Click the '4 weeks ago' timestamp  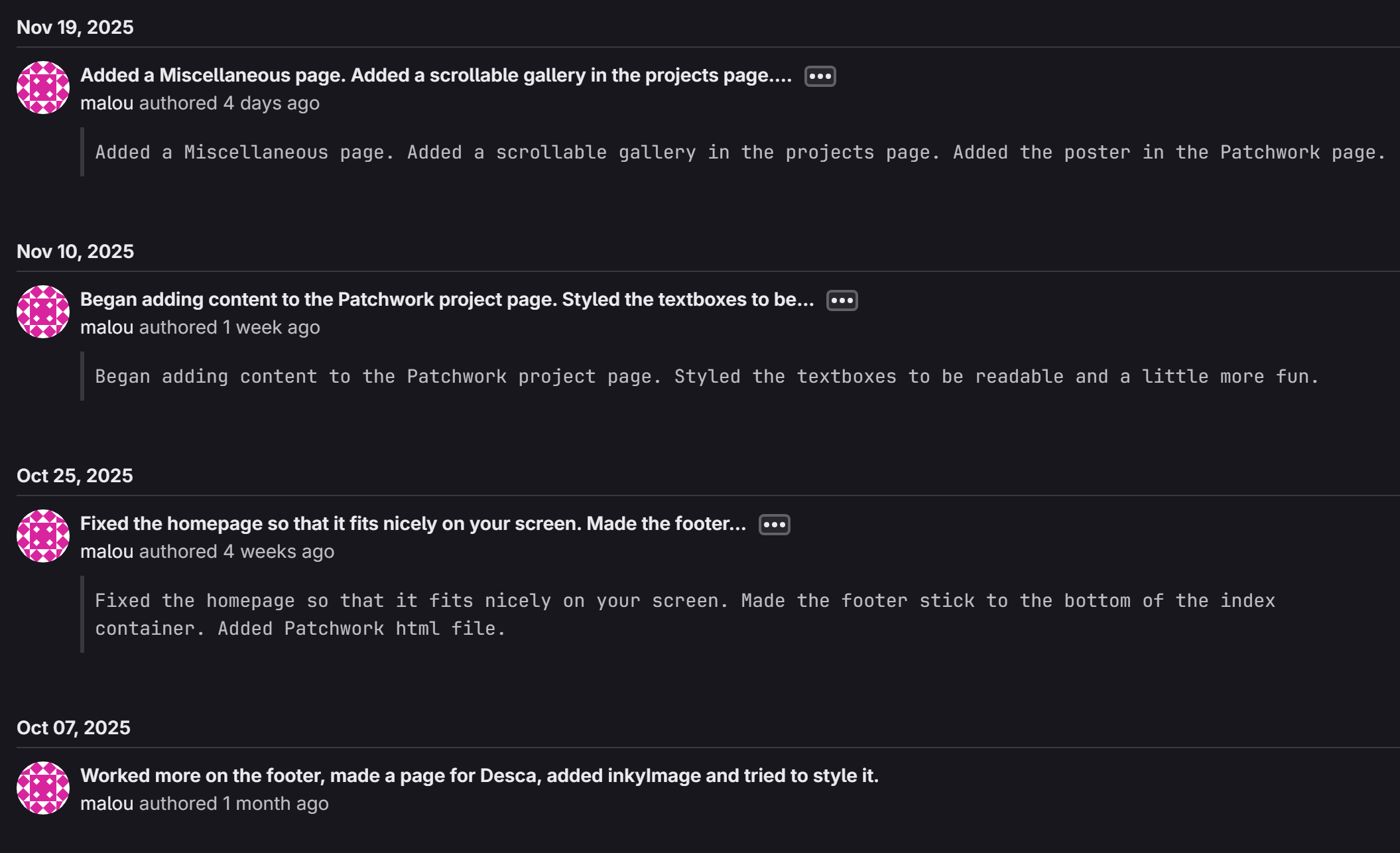coord(279,552)
